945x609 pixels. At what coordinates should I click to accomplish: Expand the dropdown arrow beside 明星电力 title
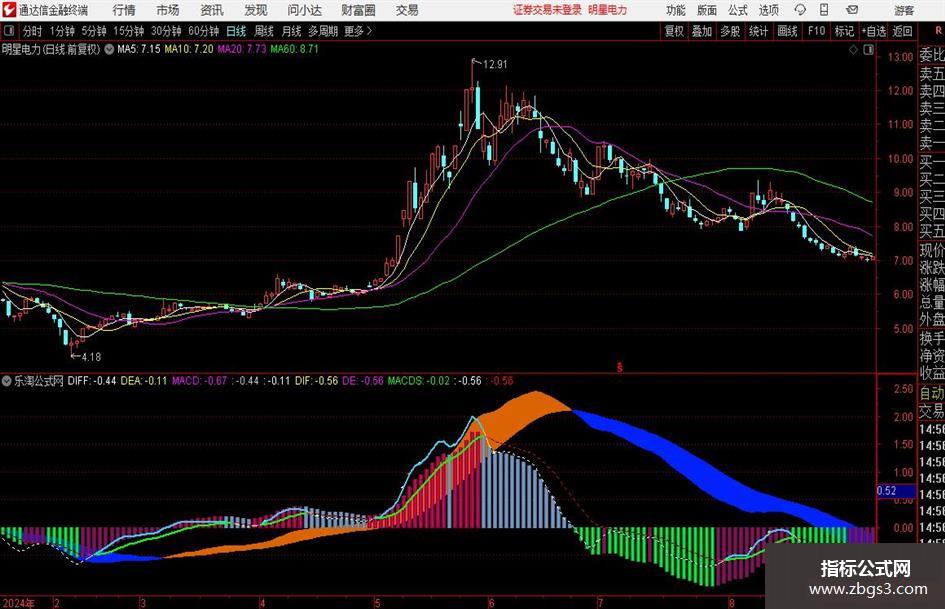pyautogui.click(x=109, y=49)
